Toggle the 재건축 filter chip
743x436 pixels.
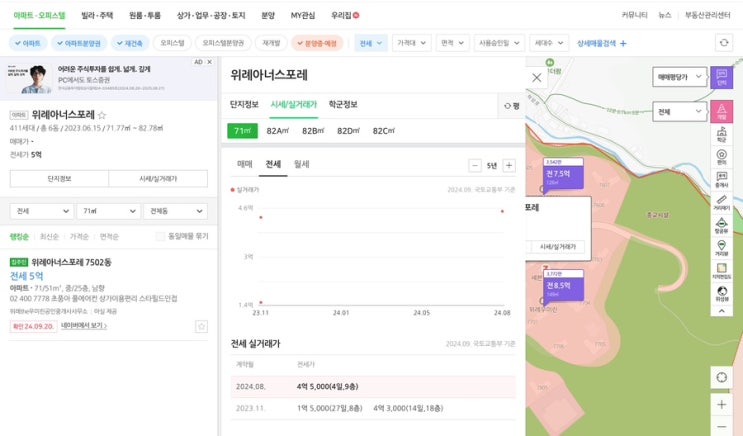pos(130,43)
